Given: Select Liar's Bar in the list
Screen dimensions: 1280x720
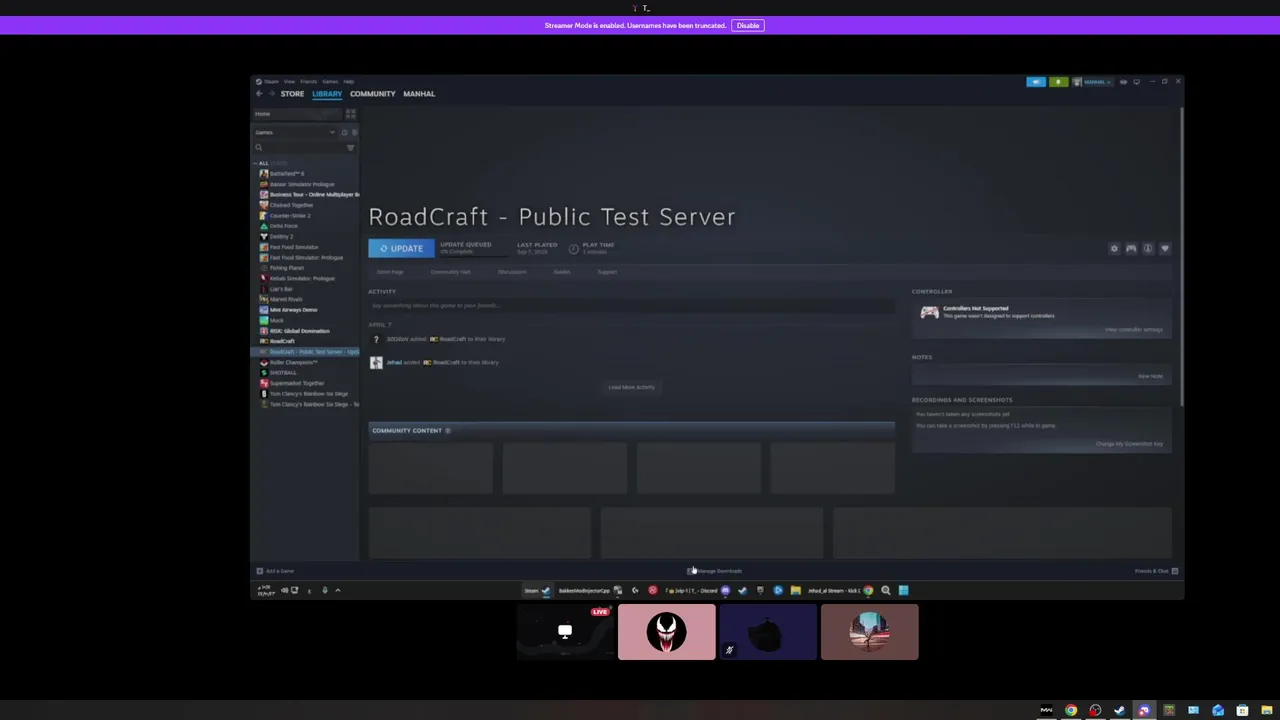Looking at the screenshot, I should click(281, 289).
